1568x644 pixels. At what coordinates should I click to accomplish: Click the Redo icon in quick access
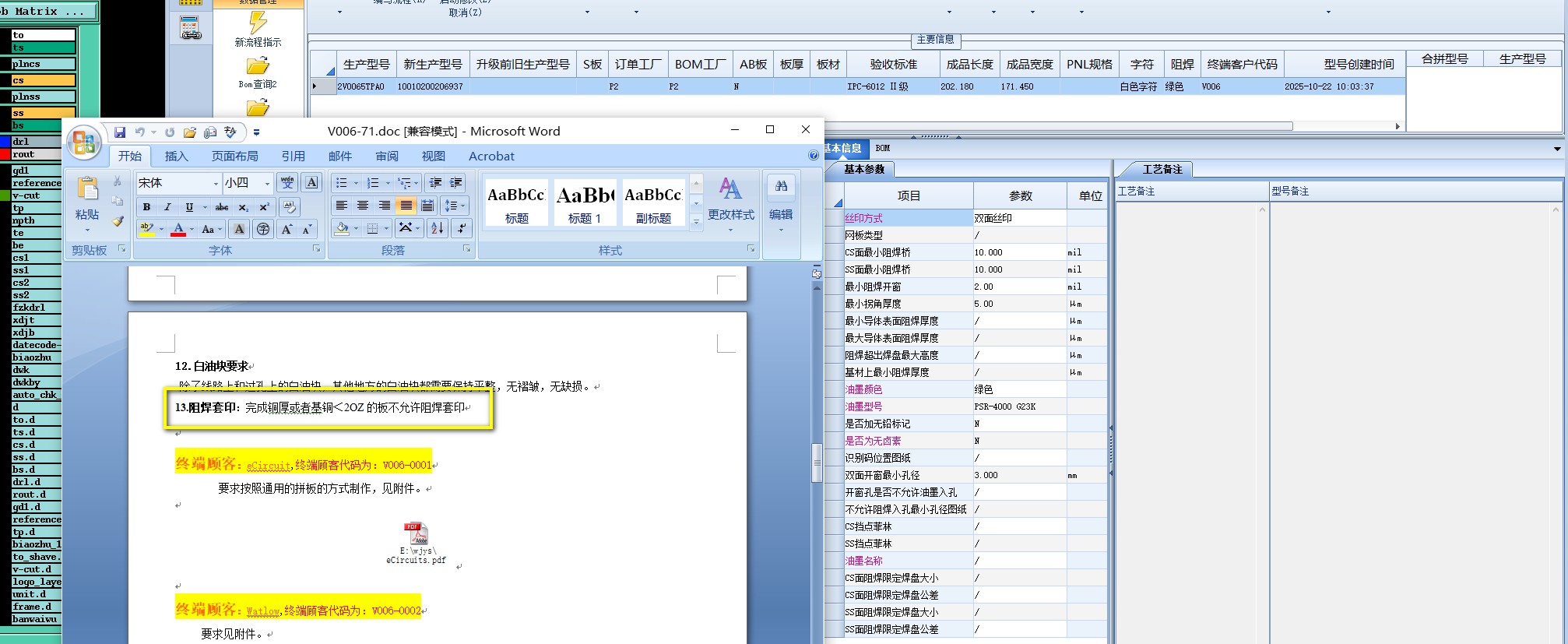click(170, 132)
